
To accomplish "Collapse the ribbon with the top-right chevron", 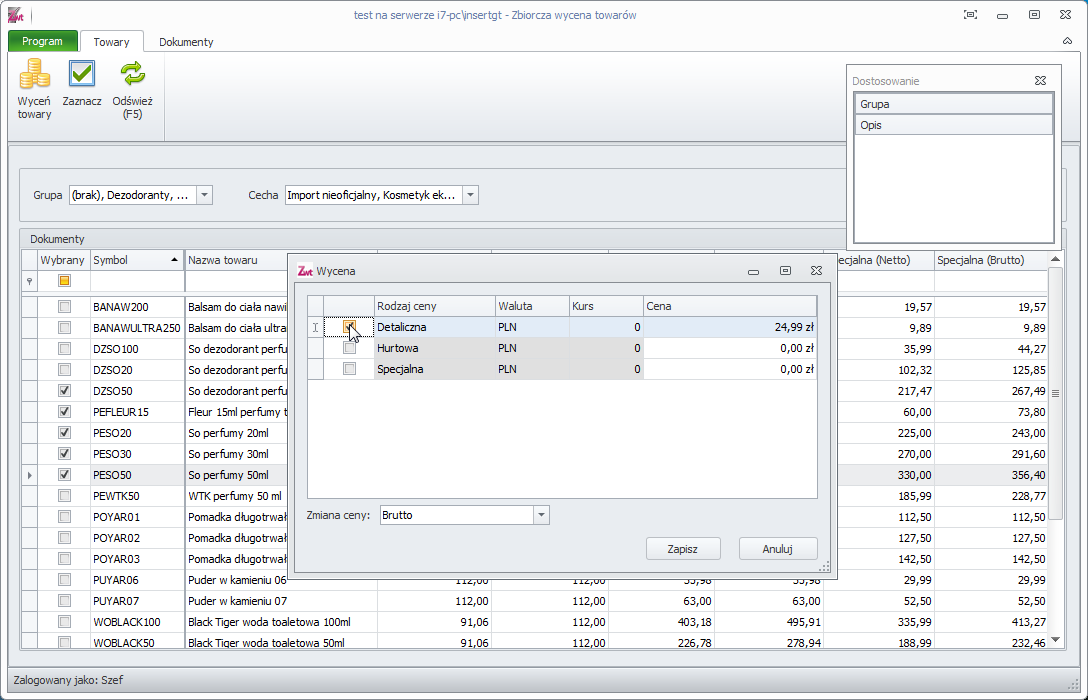I will 1067,42.
